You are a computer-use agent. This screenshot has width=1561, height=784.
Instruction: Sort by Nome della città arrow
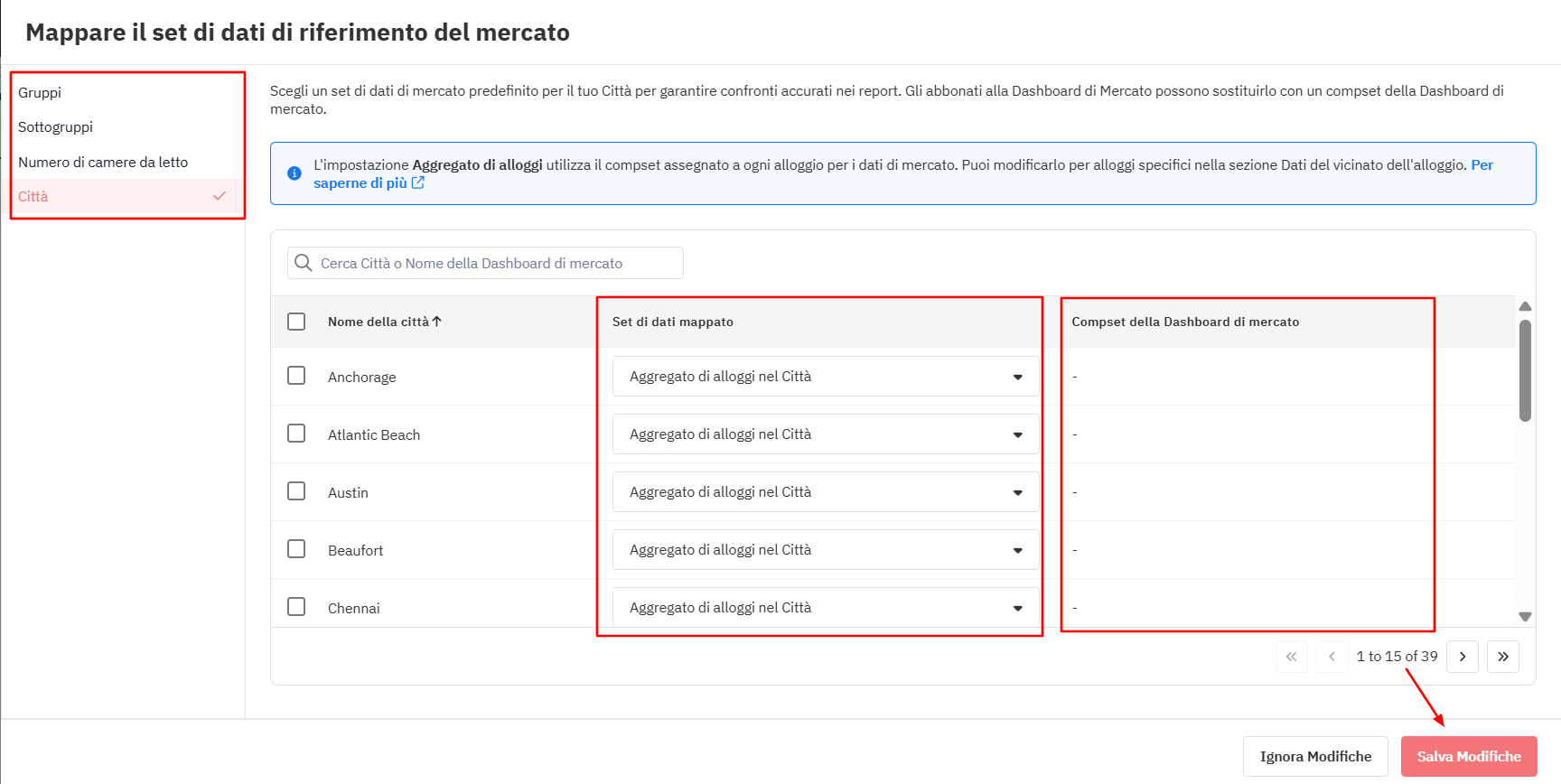click(437, 322)
